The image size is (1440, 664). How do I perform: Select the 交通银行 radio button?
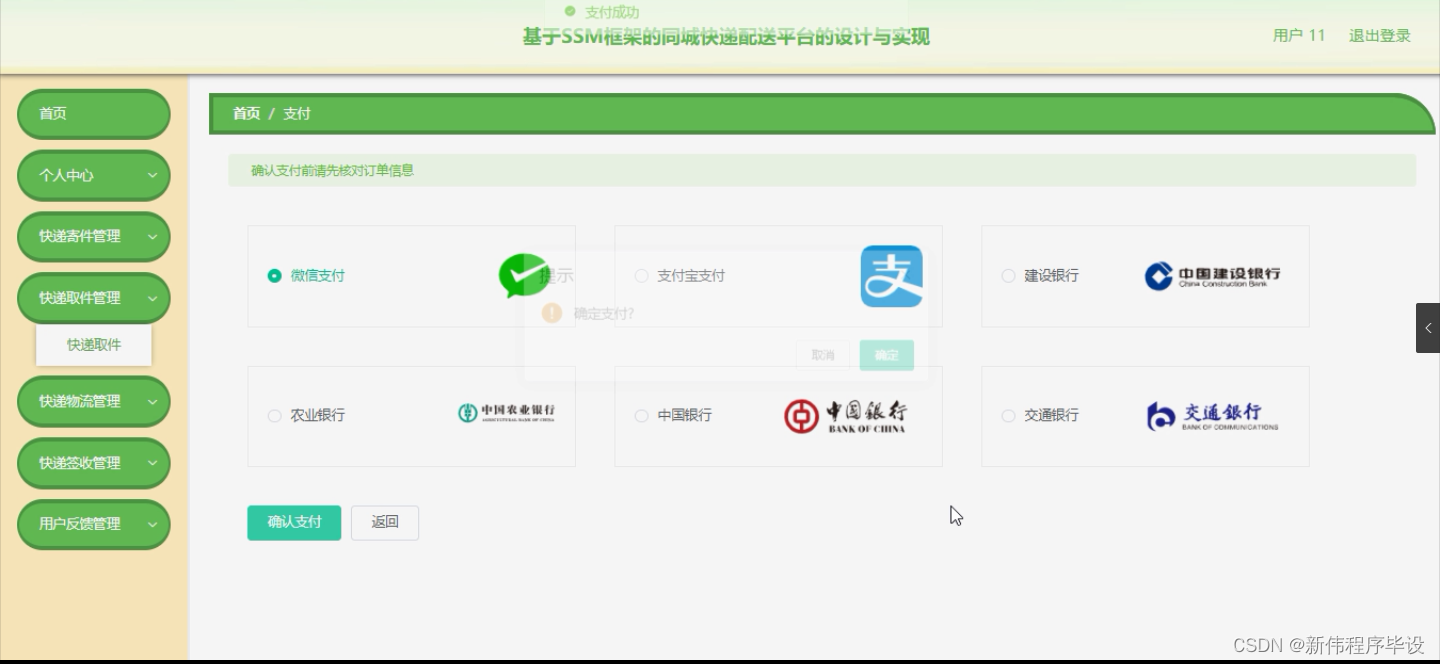1008,416
